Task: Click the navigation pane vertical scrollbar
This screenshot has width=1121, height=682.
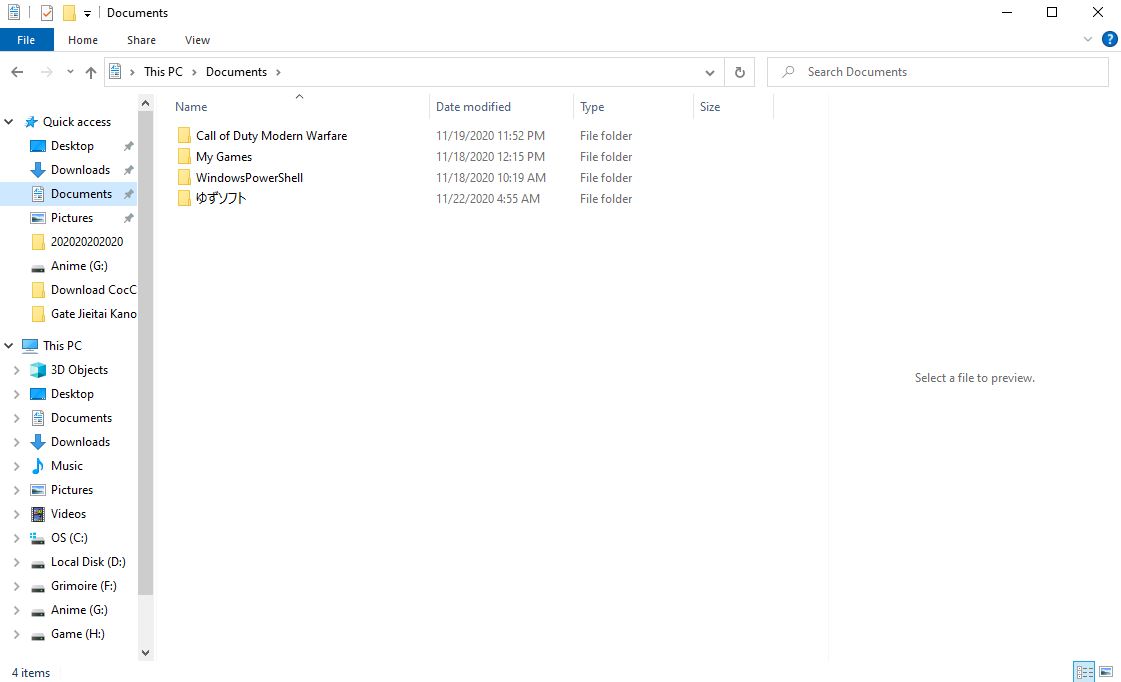Action: point(145,350)
